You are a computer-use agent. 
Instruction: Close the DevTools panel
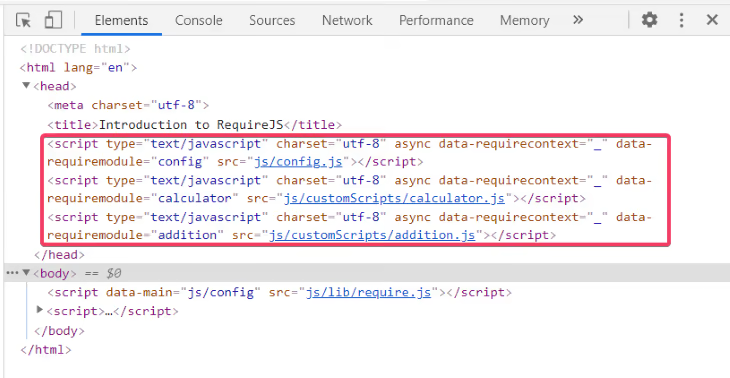click(x=712, y=20)
